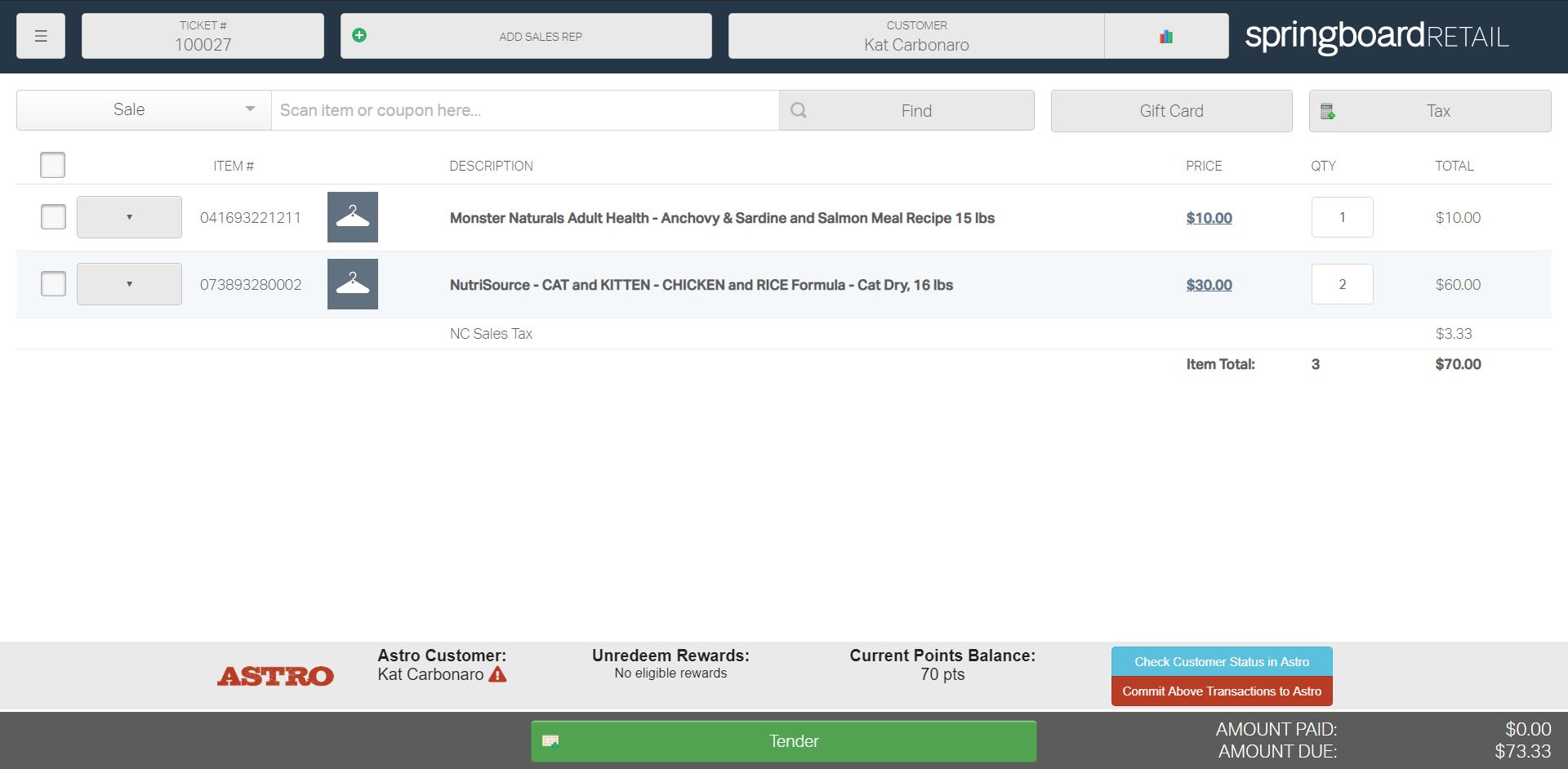The image size is (1568, 769).
Task: Click the $70.00 item total
Action: click(x=1458, y=364)
